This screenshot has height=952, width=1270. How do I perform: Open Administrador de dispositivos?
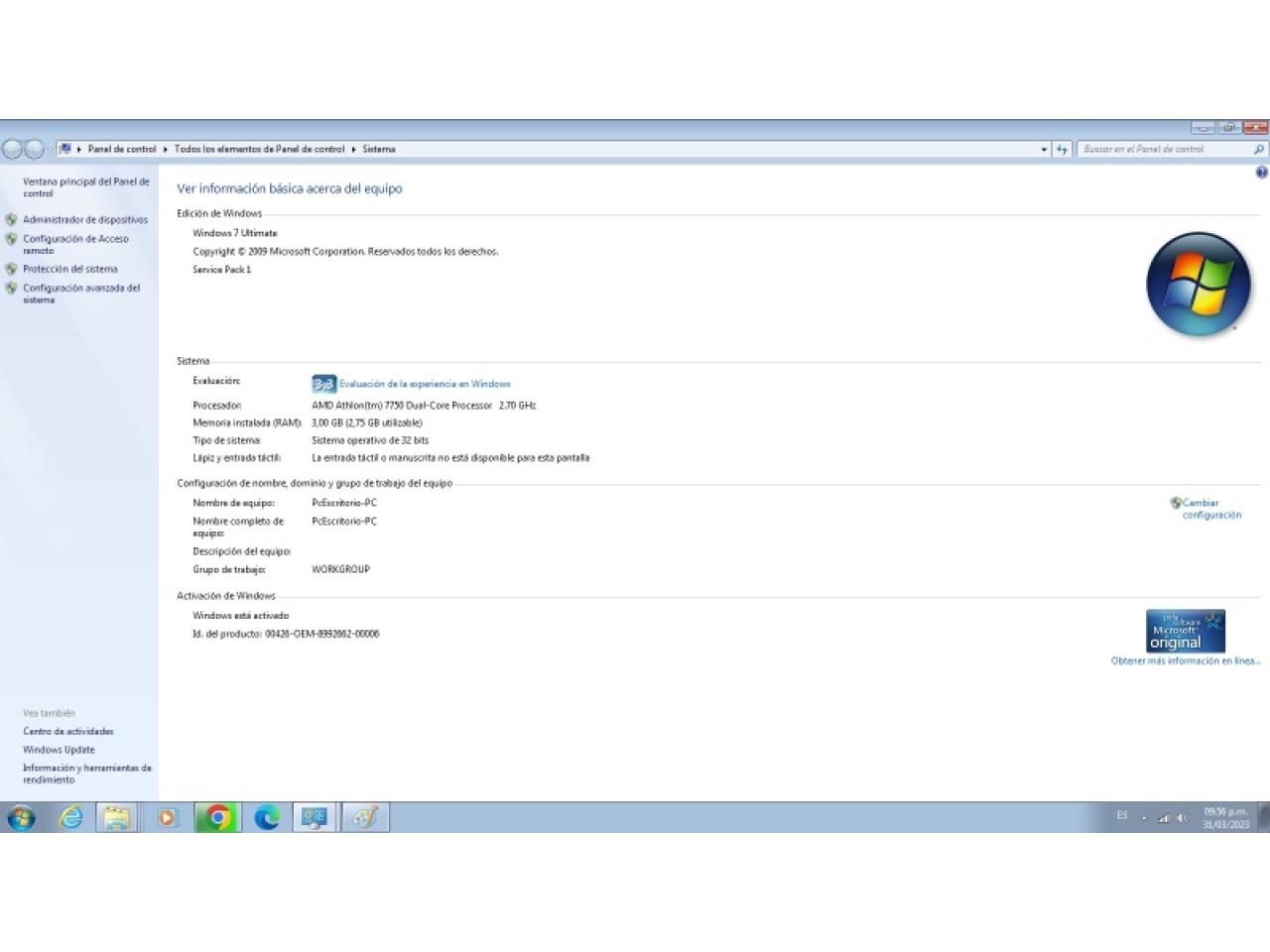coord(85,219)
